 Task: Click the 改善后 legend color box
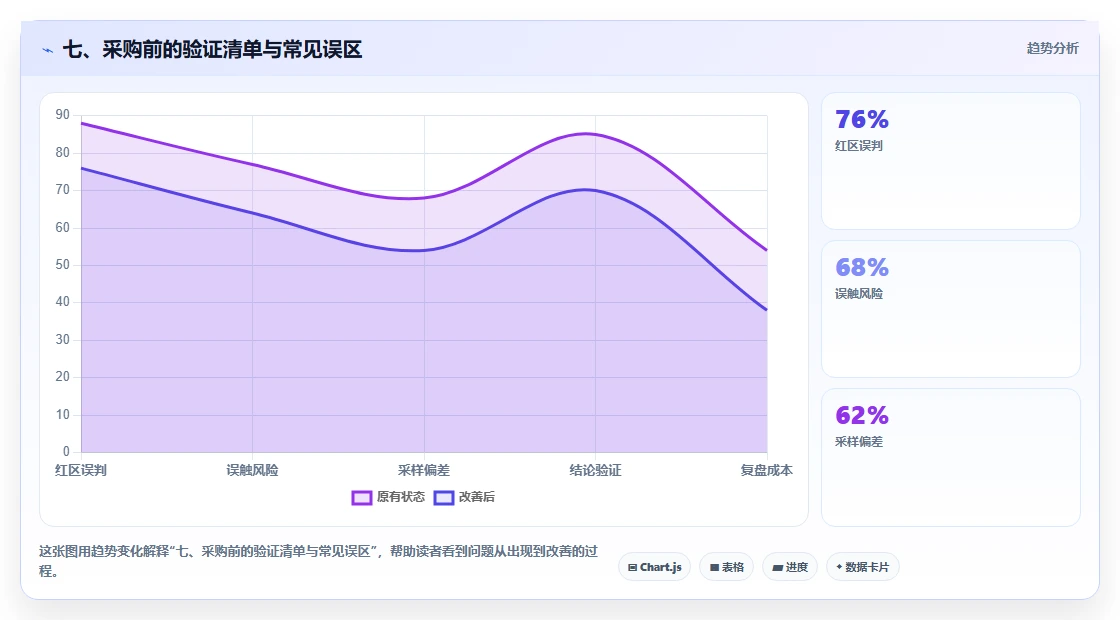pos(444,497)
